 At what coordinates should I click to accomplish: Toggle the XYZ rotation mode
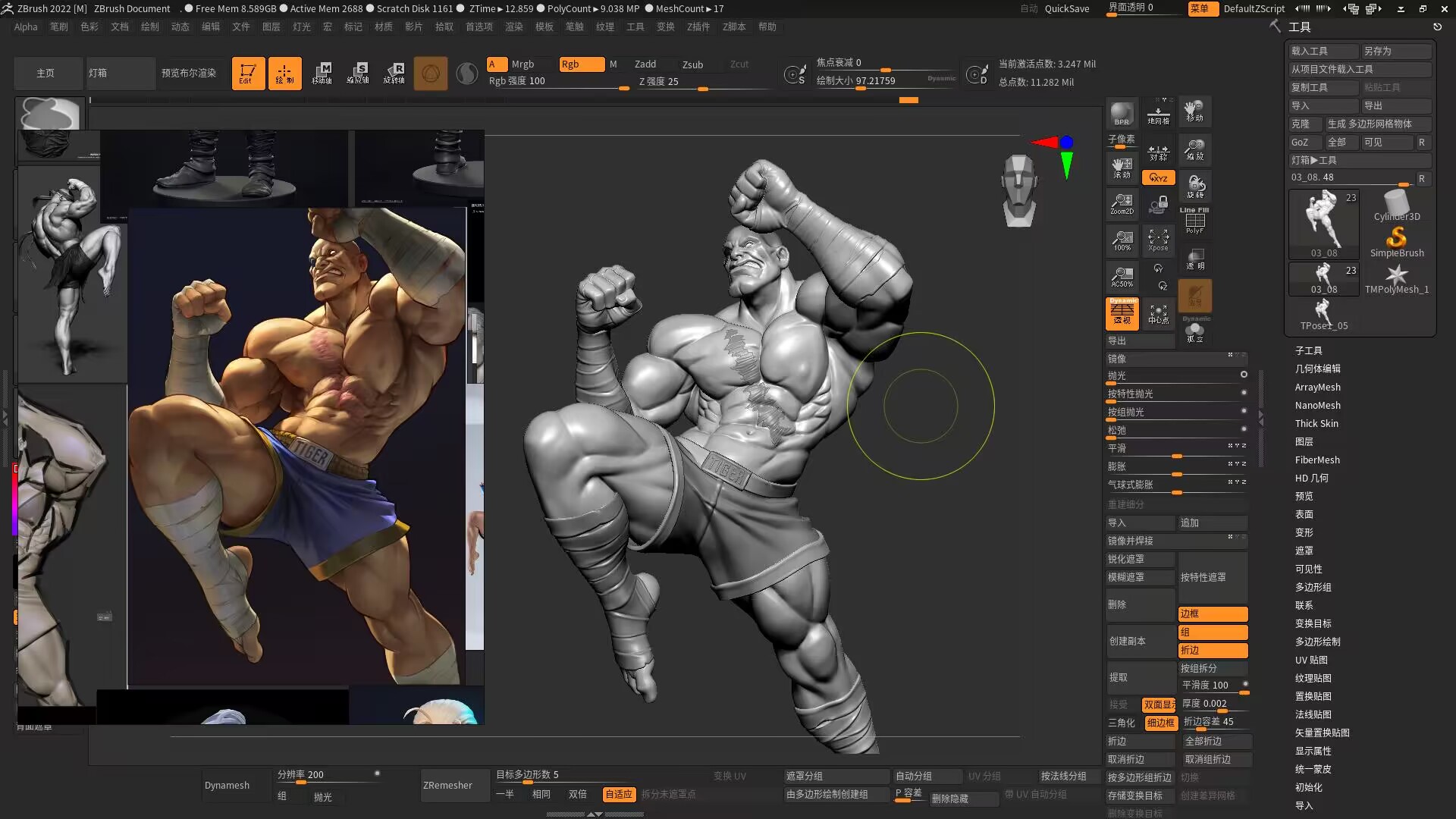point(1158,177)
